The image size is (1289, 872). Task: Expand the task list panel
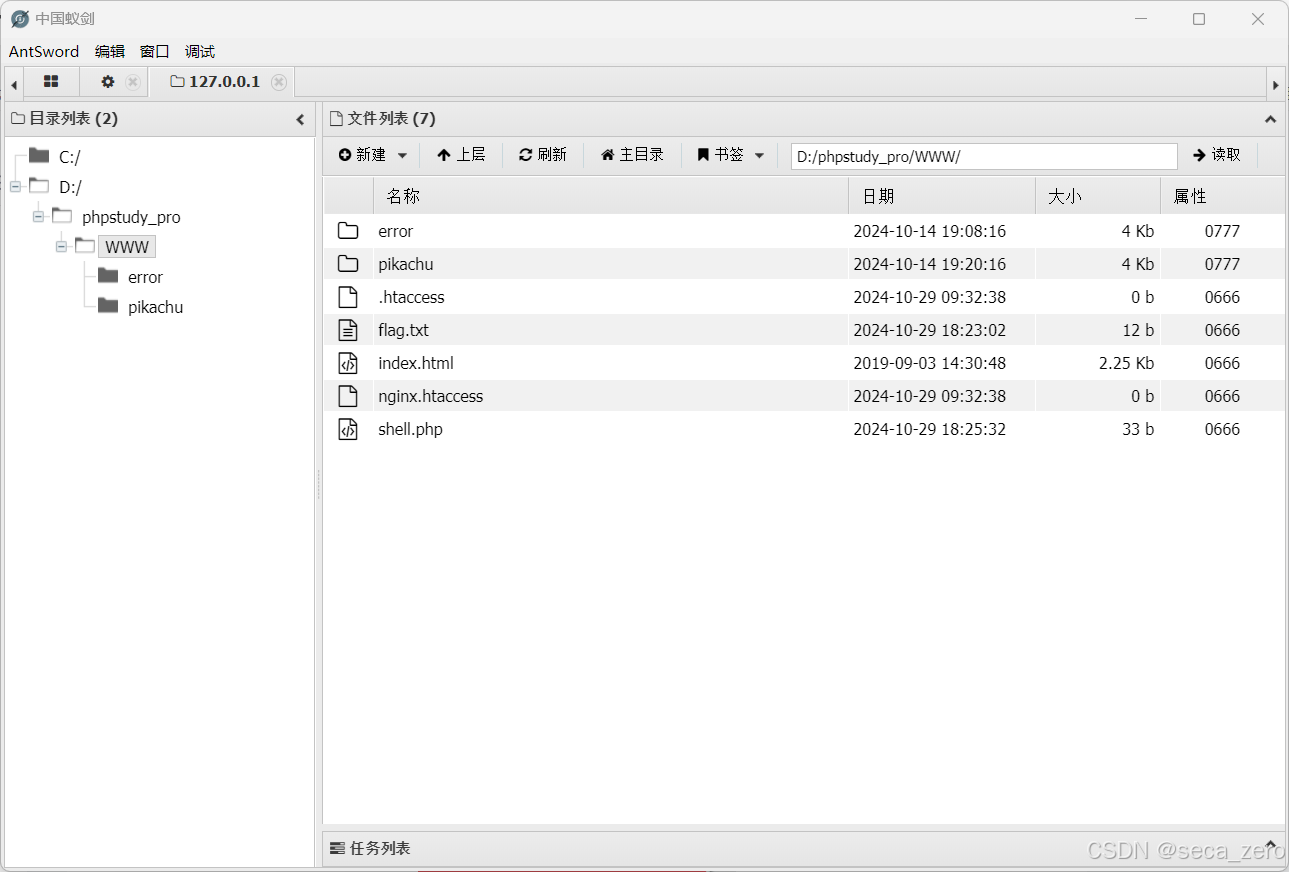click(x=1270, y=846)
